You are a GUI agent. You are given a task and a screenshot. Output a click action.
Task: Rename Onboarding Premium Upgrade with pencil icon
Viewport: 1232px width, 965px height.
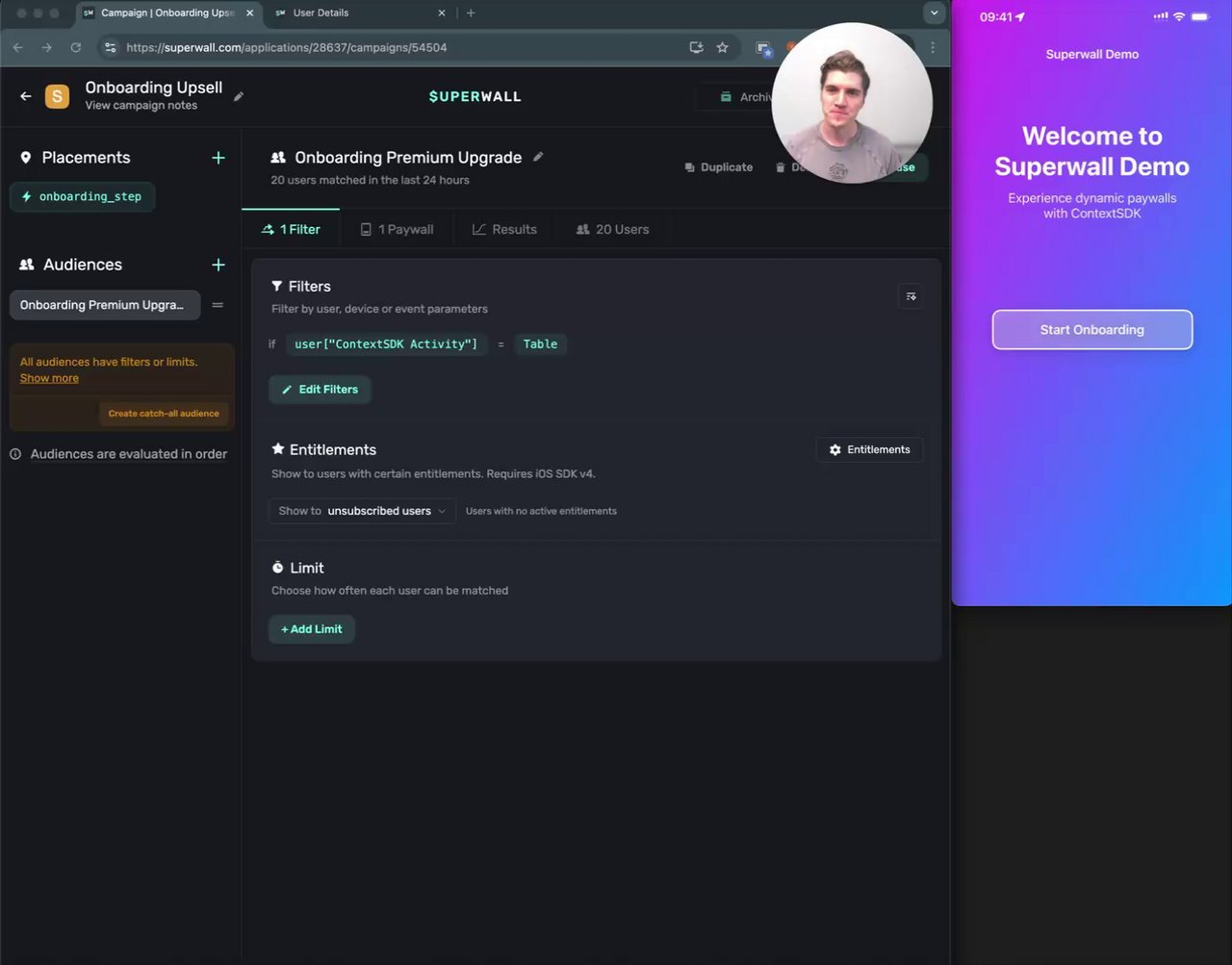pyautogui.click(x=538, y=157)
